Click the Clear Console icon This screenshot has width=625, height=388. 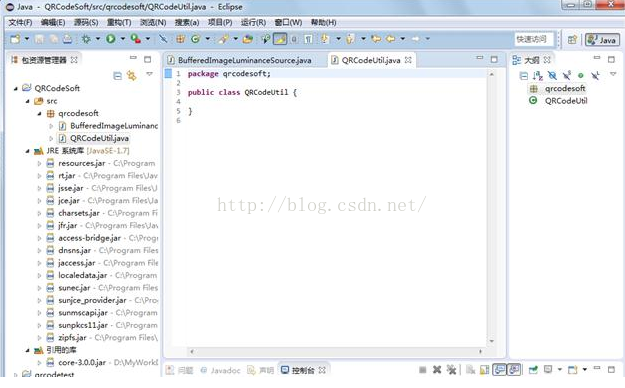(x=470, y=370)
